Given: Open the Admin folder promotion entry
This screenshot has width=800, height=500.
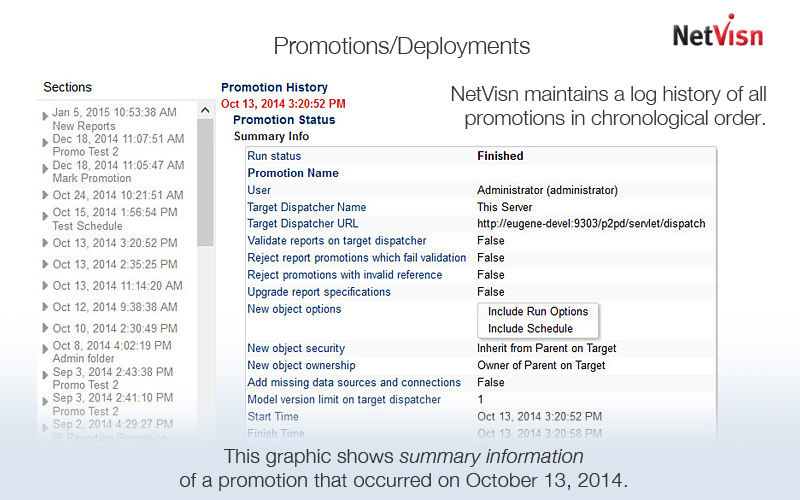Looking at the screenshot, I should (83, 359).
